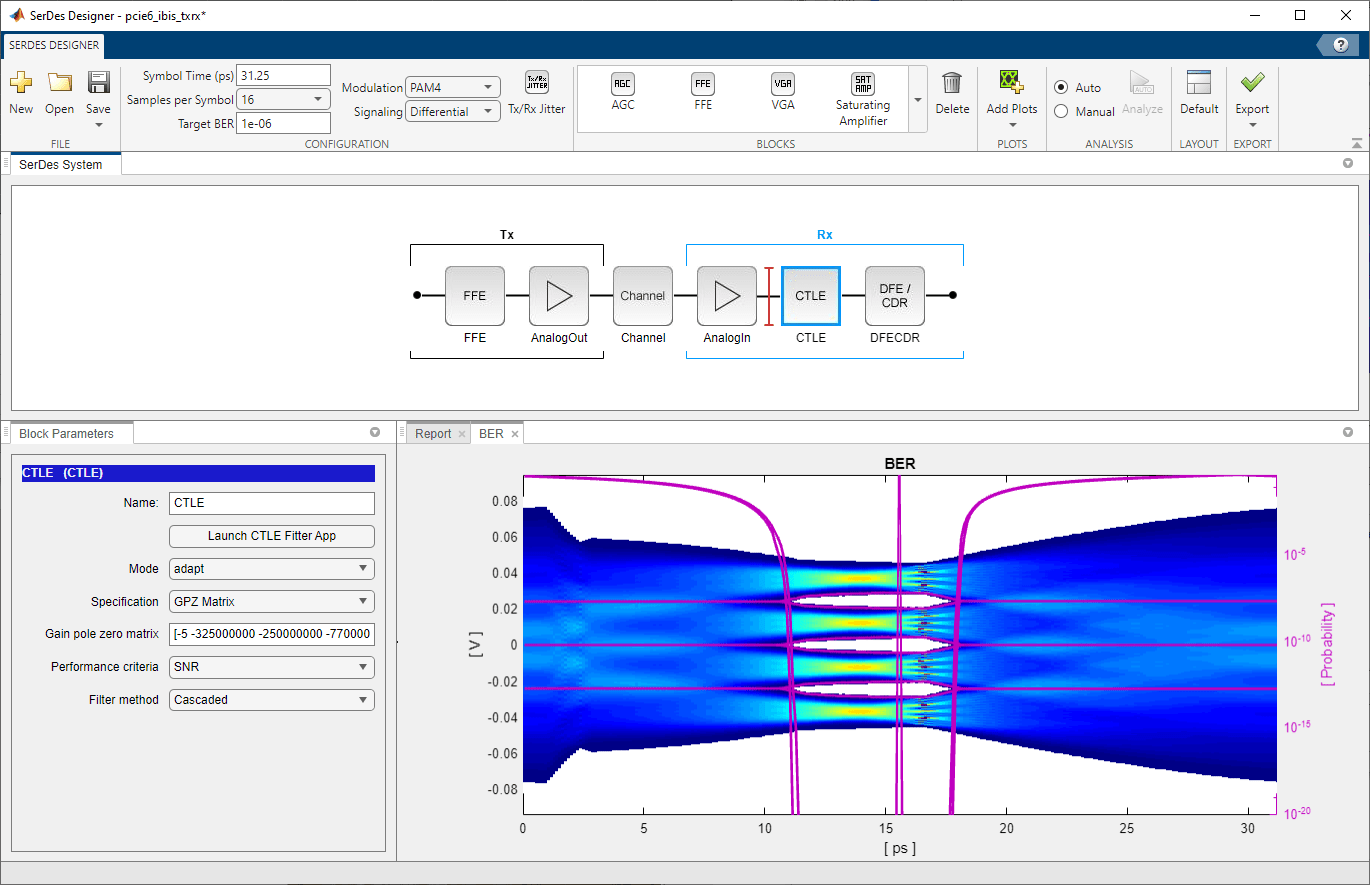The height and width of the screenshot is (885, 1370).
Task: Select the AnalogOut block in the diagram
Action: (559, 296)
